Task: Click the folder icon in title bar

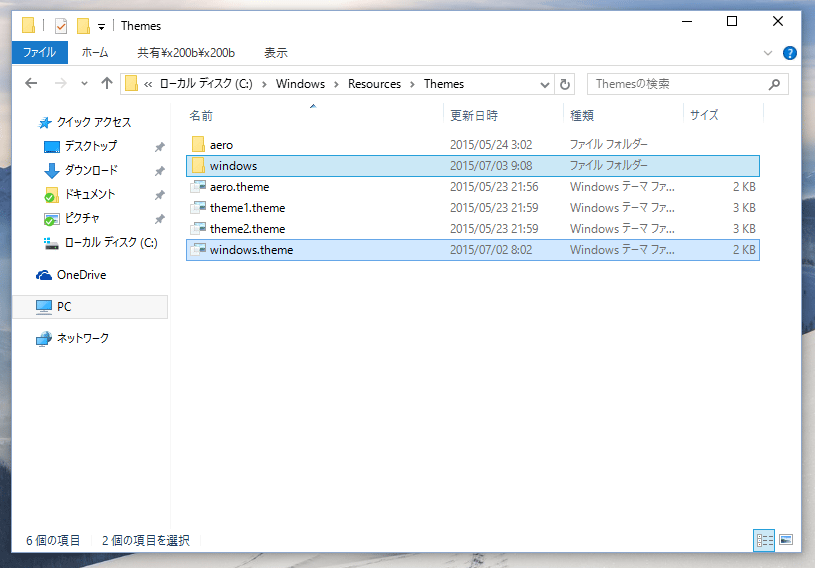Action: [x=29, y=25]
